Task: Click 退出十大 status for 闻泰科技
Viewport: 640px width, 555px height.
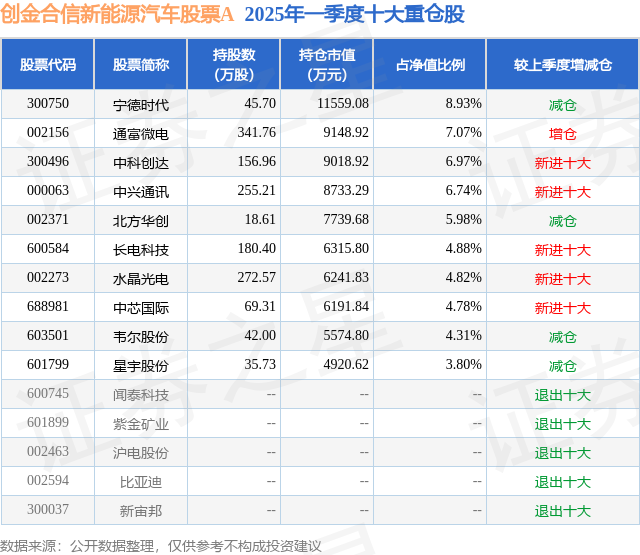Action: pos(562,395)
